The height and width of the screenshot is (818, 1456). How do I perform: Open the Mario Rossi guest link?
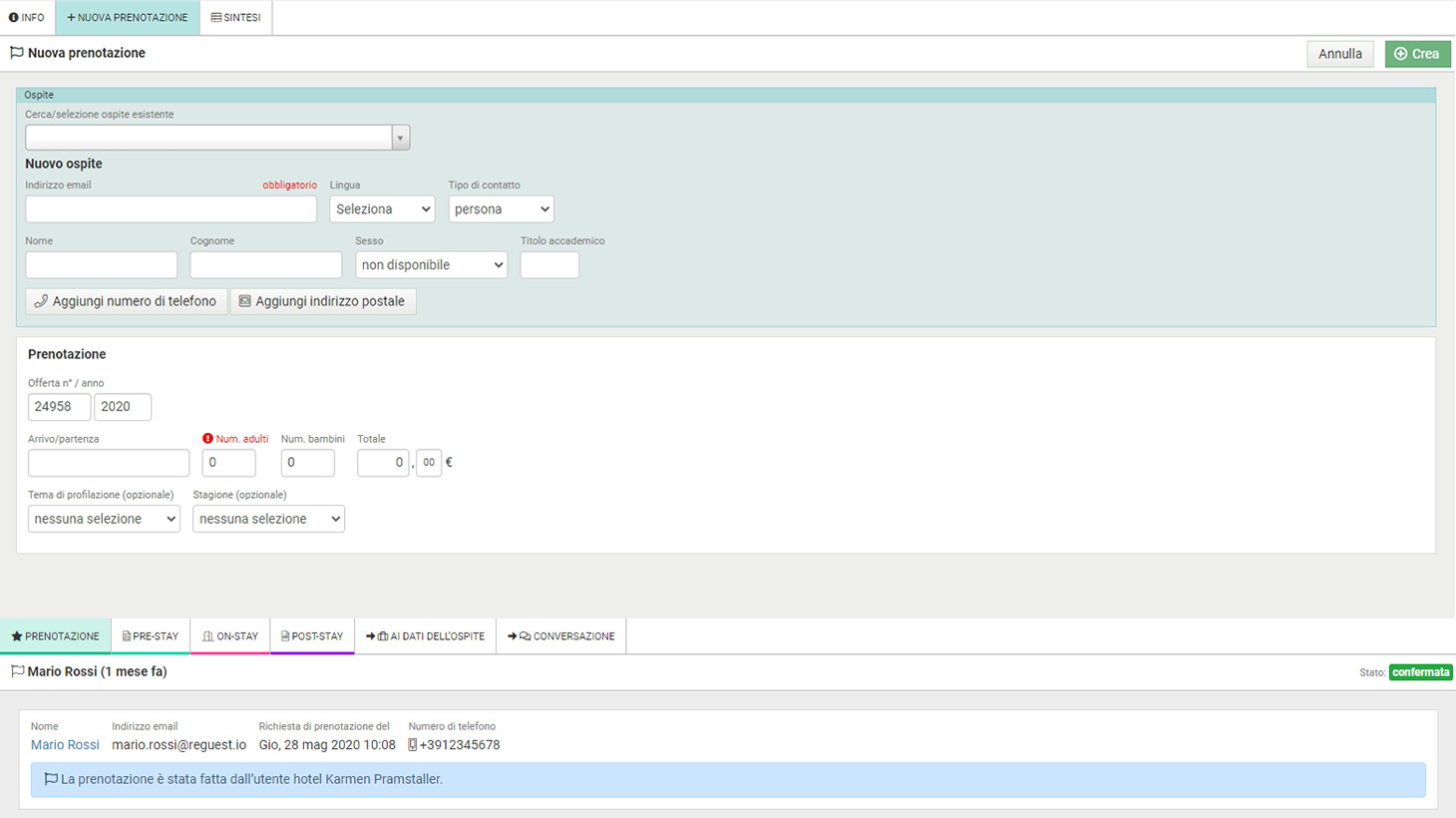(65, 745)
